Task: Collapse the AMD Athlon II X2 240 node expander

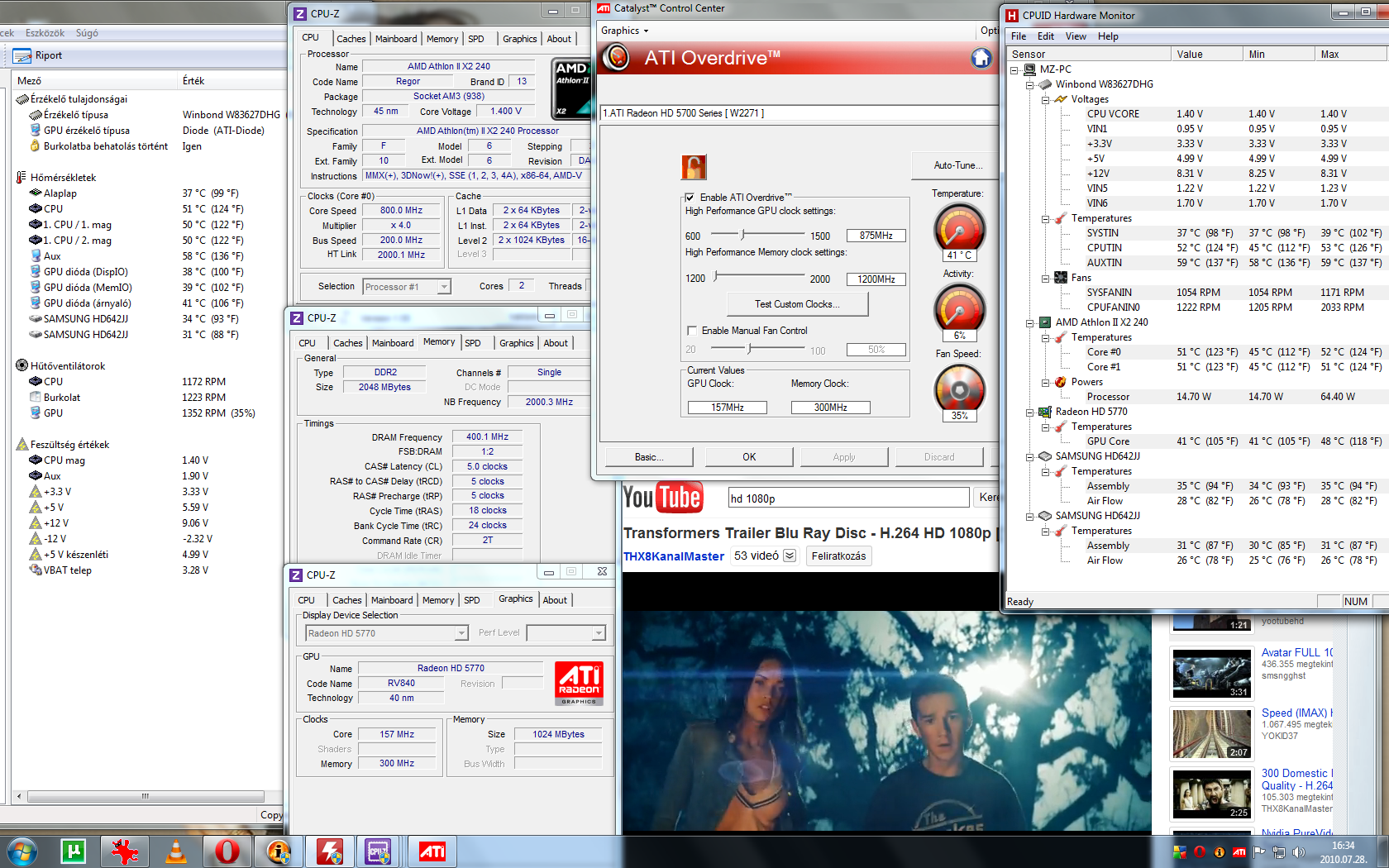Action: point(1030,322)
